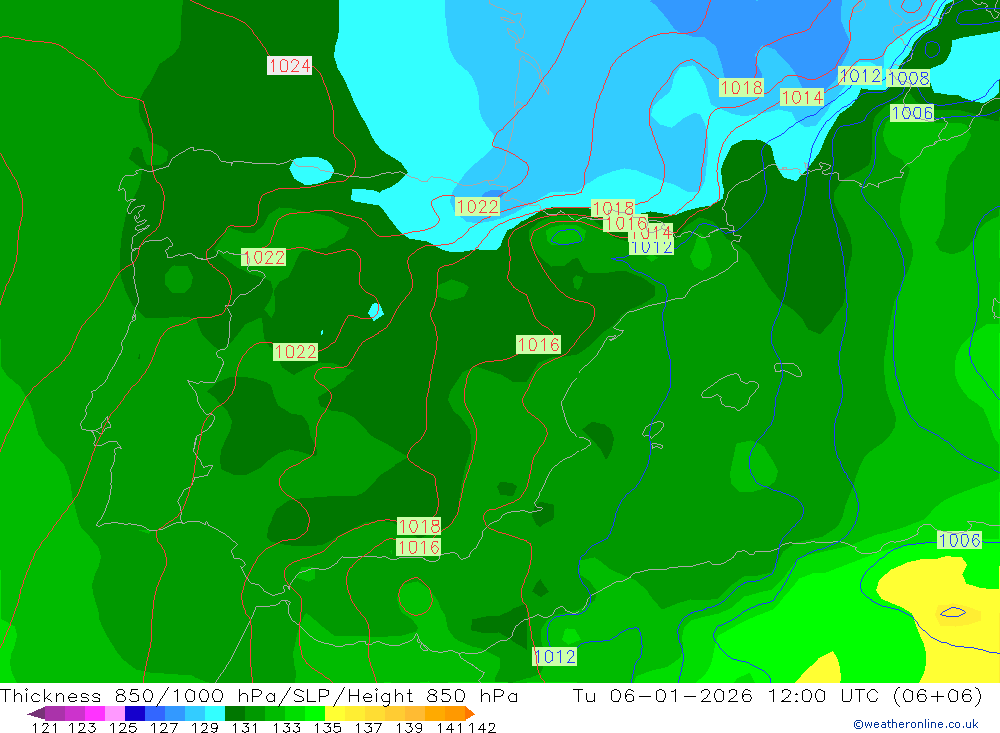Click the purple arrow start of the legend
Screen dimensions: 1000x733
[x=36, y=713]
